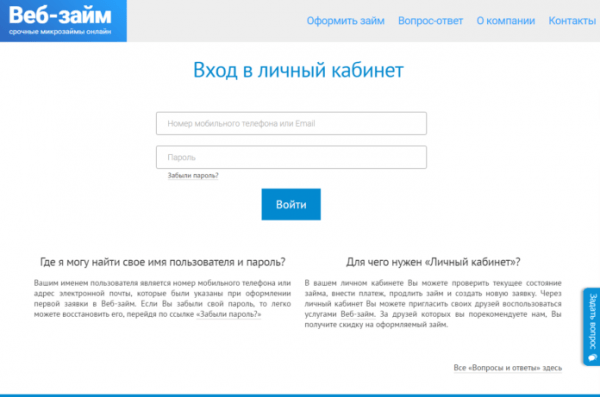The height and width of the screenshot is (397, 600).
Task: Click the Войти button
Action: (x=291, y=204)
